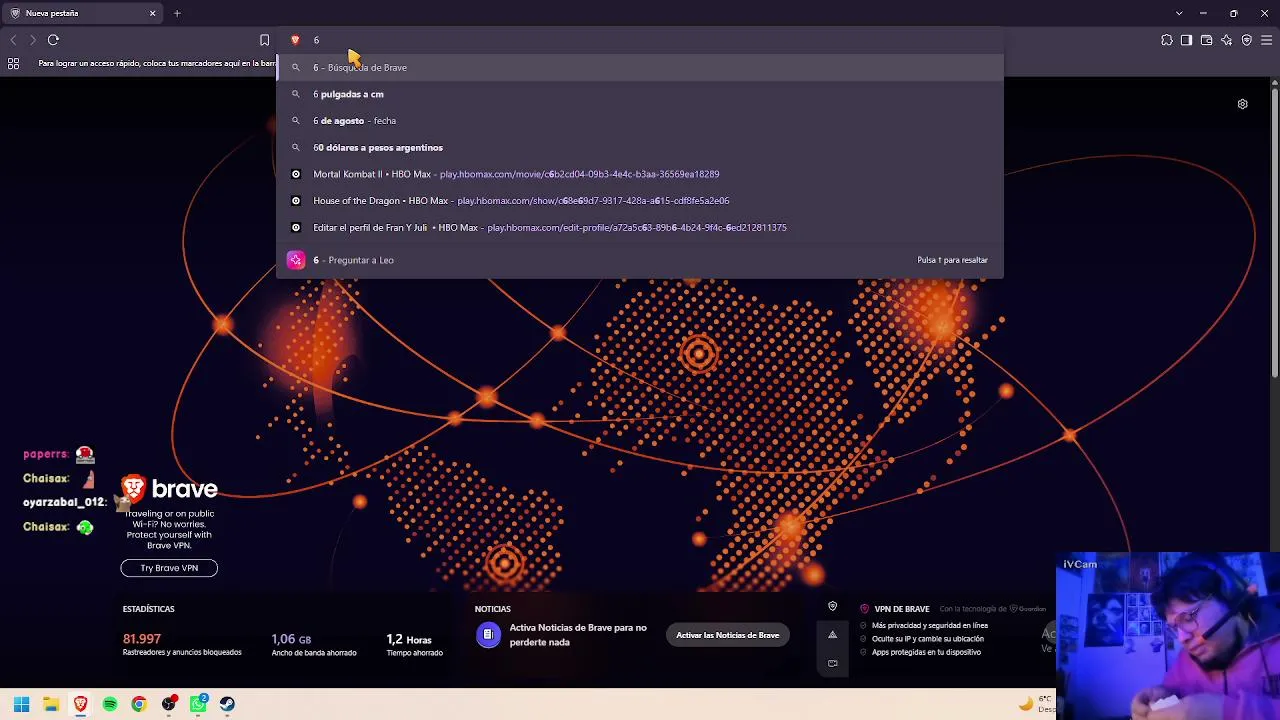Reload the current page
Screen dimensions: 1280x720
pyautogui.click(x=53, y=40)
